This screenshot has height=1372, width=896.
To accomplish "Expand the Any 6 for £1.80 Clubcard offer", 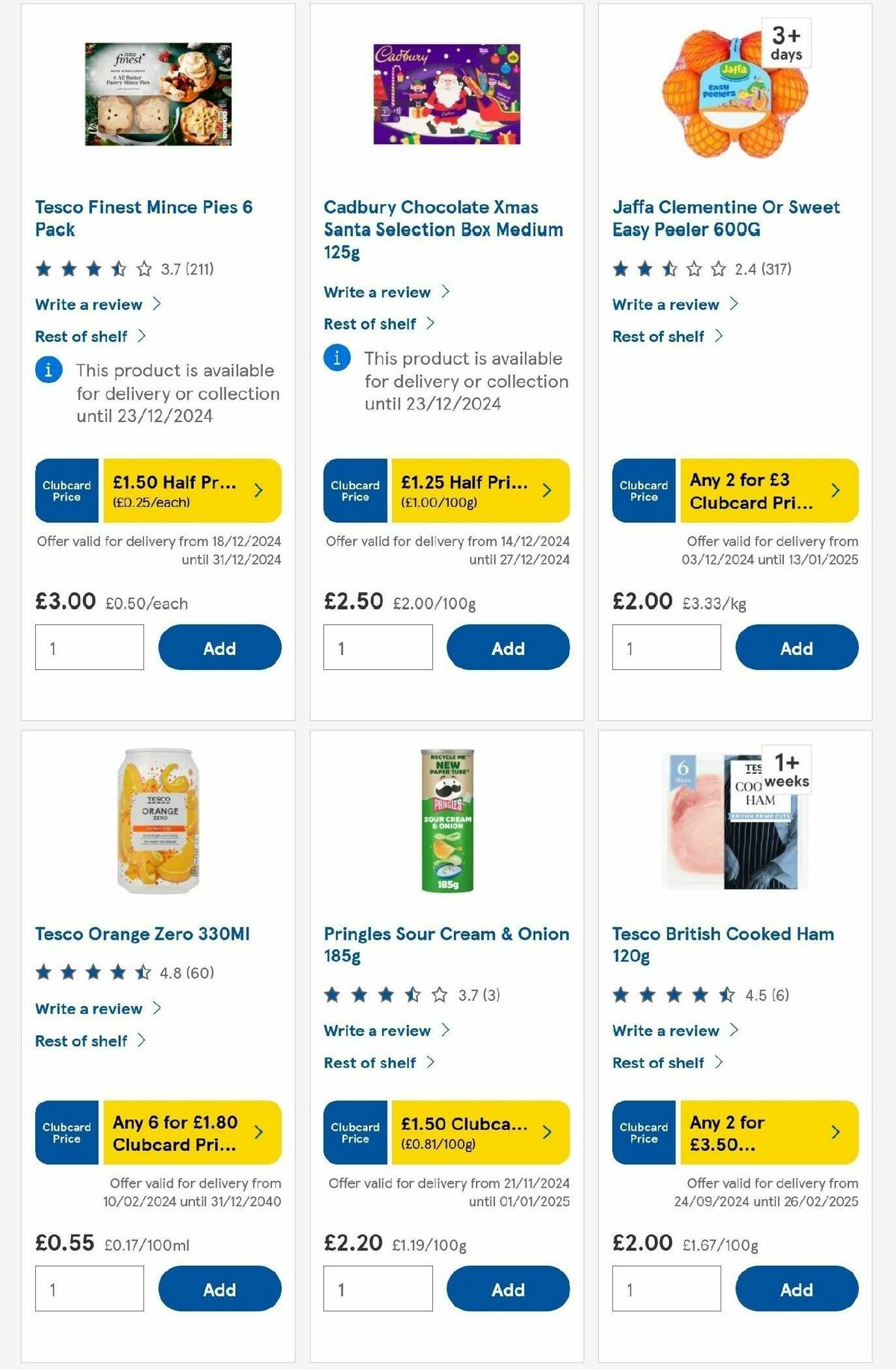I will tap(258, 1132).
